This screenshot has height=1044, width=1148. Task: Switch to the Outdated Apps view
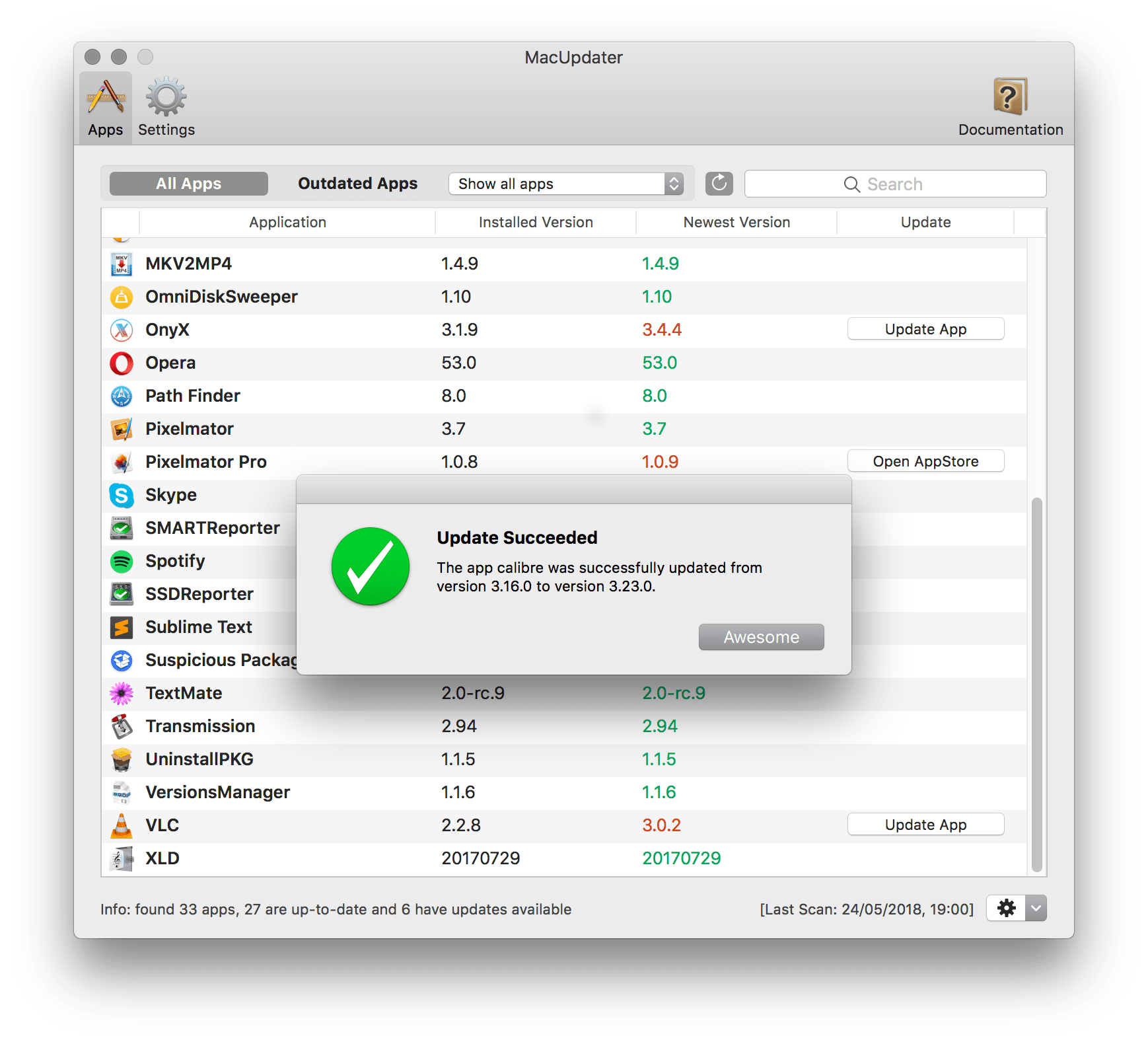pos(357,183)
